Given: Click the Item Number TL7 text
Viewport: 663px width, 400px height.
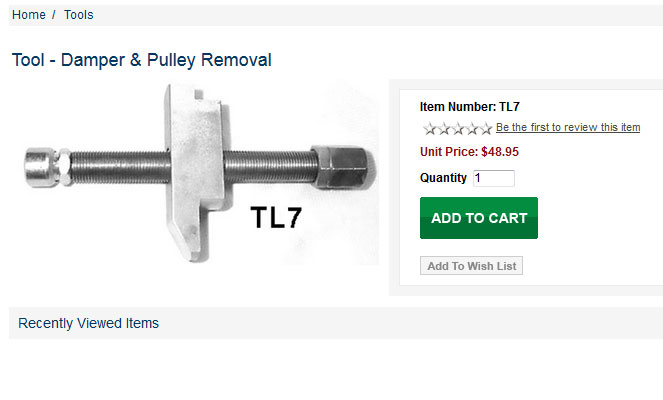Looking at the screenshot, I should (469, 107).
